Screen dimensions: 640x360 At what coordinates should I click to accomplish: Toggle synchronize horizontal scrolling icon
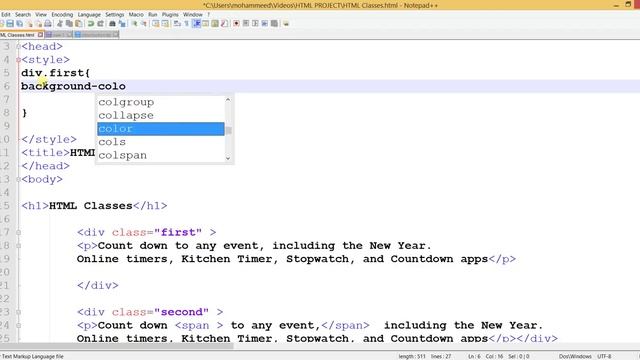pos(165,24)
